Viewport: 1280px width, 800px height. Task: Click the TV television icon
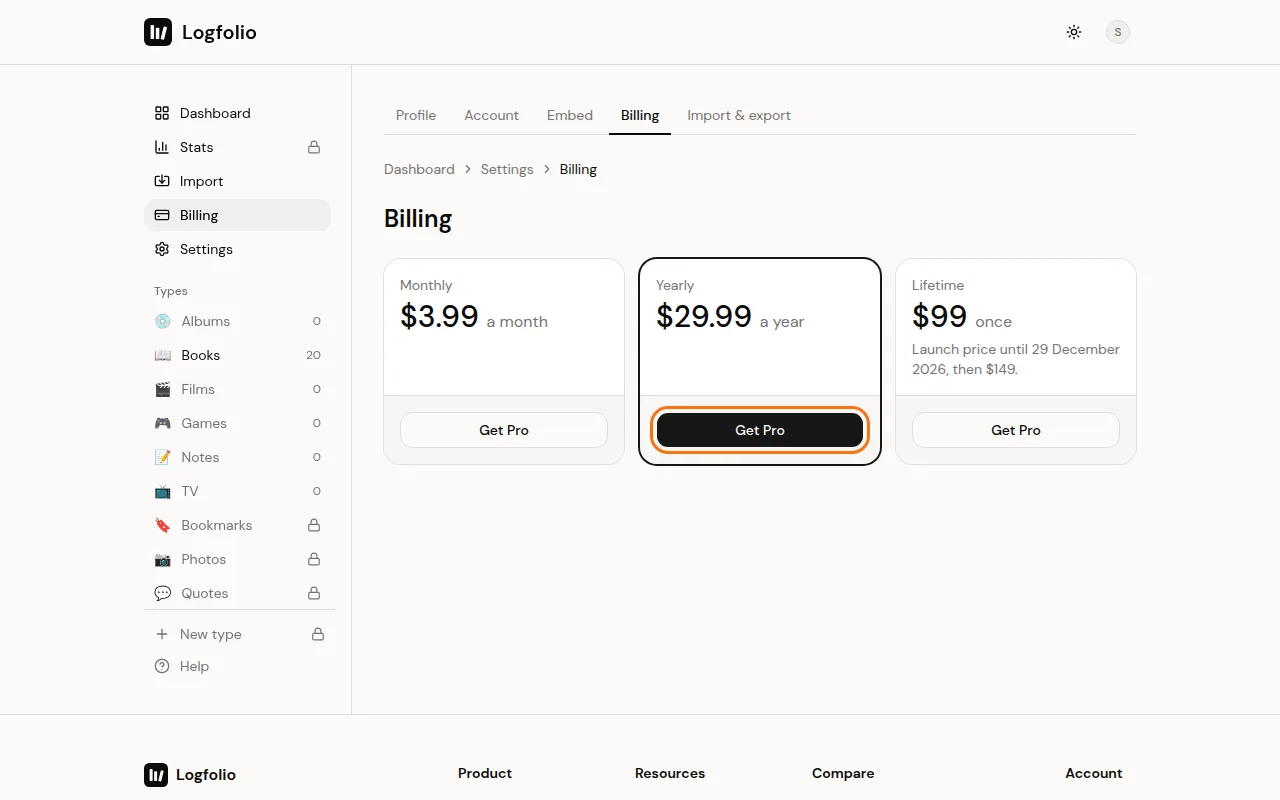click(163, 491)
